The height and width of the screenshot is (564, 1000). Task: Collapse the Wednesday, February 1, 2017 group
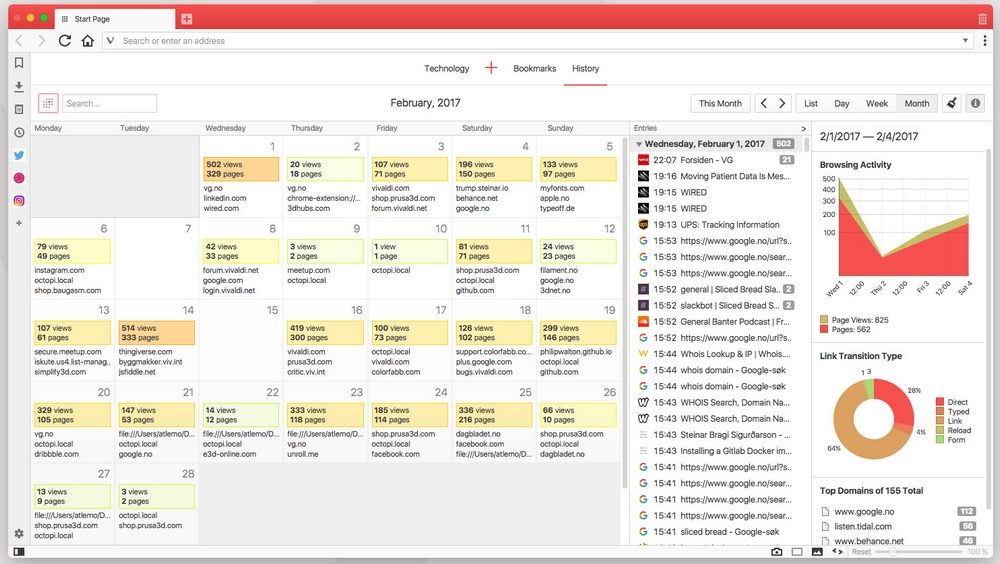click(640, 144)
